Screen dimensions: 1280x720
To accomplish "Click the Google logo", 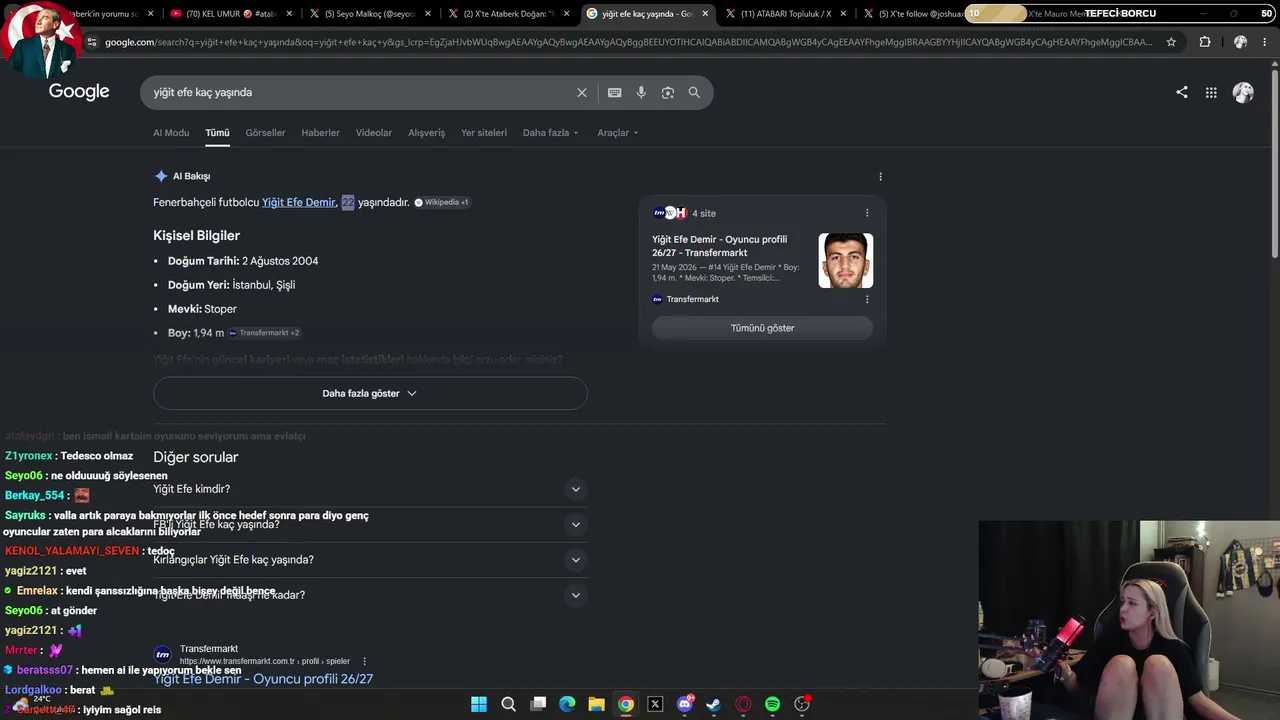I will pyautogui.click(x=79, y=92).
